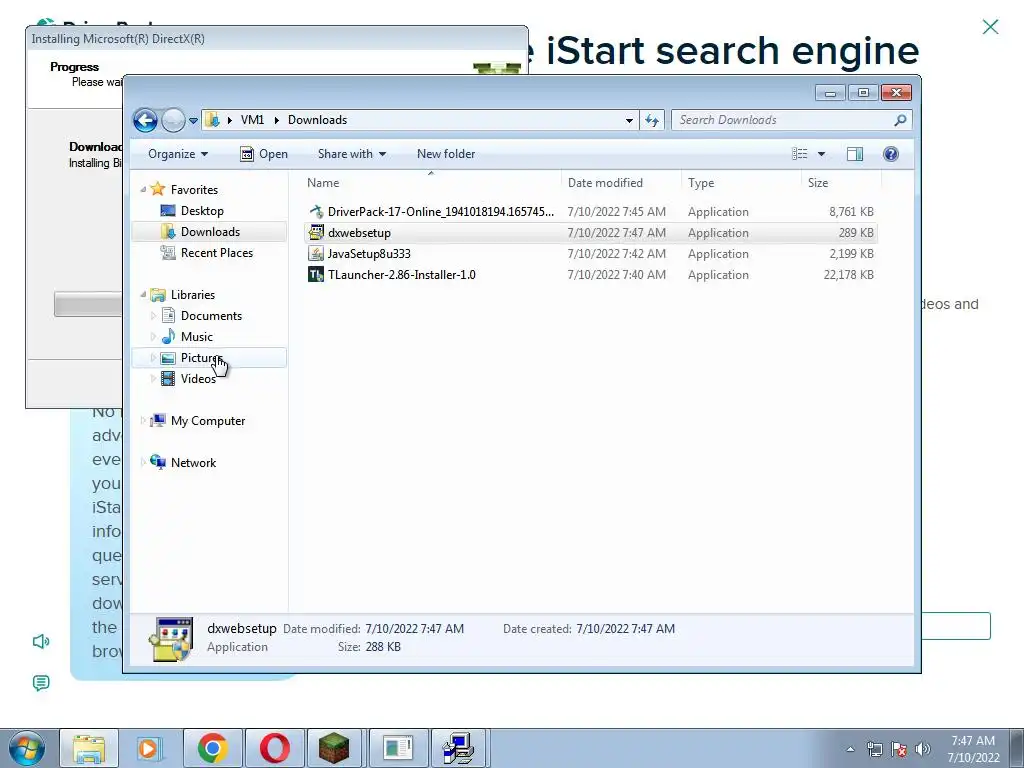Open Opera browser from the taskbar
This screenshot has width=1024, height=768.
click(x=274, y=748)
